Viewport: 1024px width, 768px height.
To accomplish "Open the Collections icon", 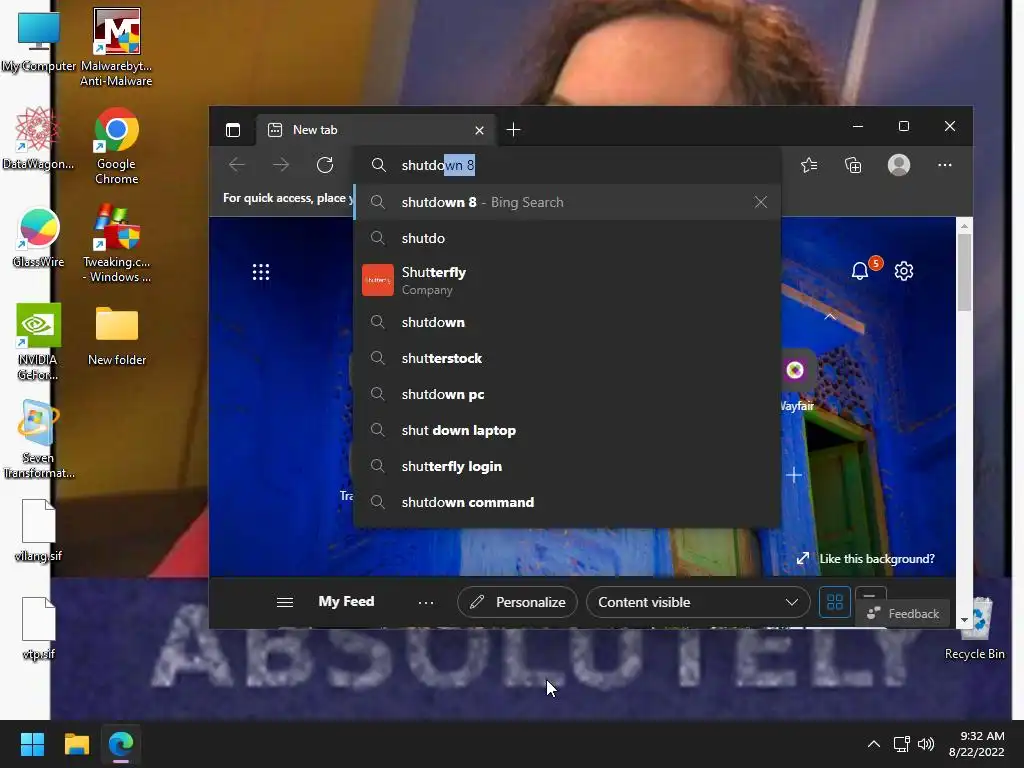I will coord(853,165).
